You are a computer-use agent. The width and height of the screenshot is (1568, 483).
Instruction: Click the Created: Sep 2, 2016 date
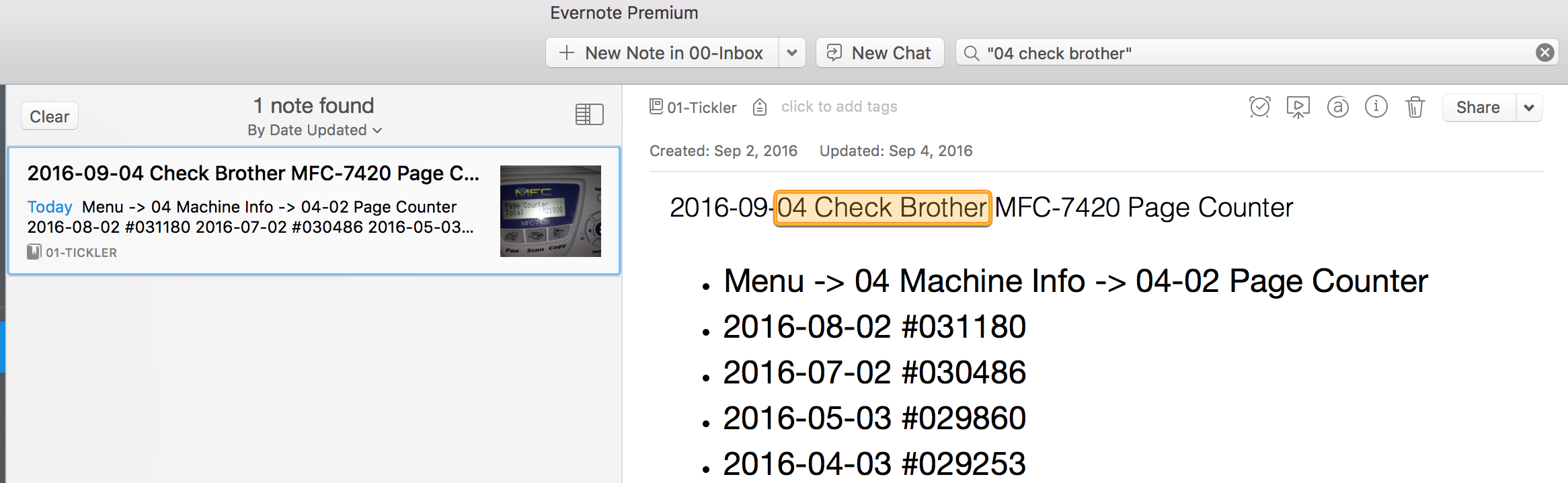pyautogui.click(x=723, y=151)
